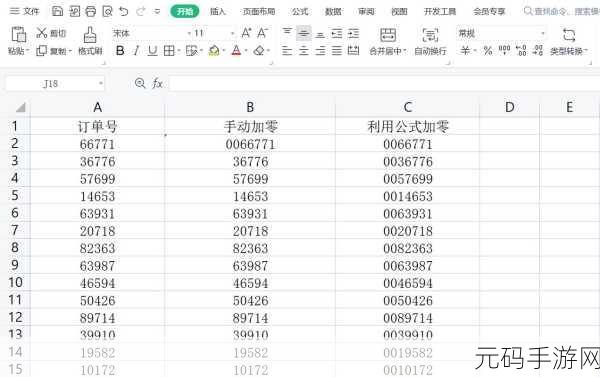Click the select-all corner triangle
Screen dimensions: 600x377
[x=20, y=107]
